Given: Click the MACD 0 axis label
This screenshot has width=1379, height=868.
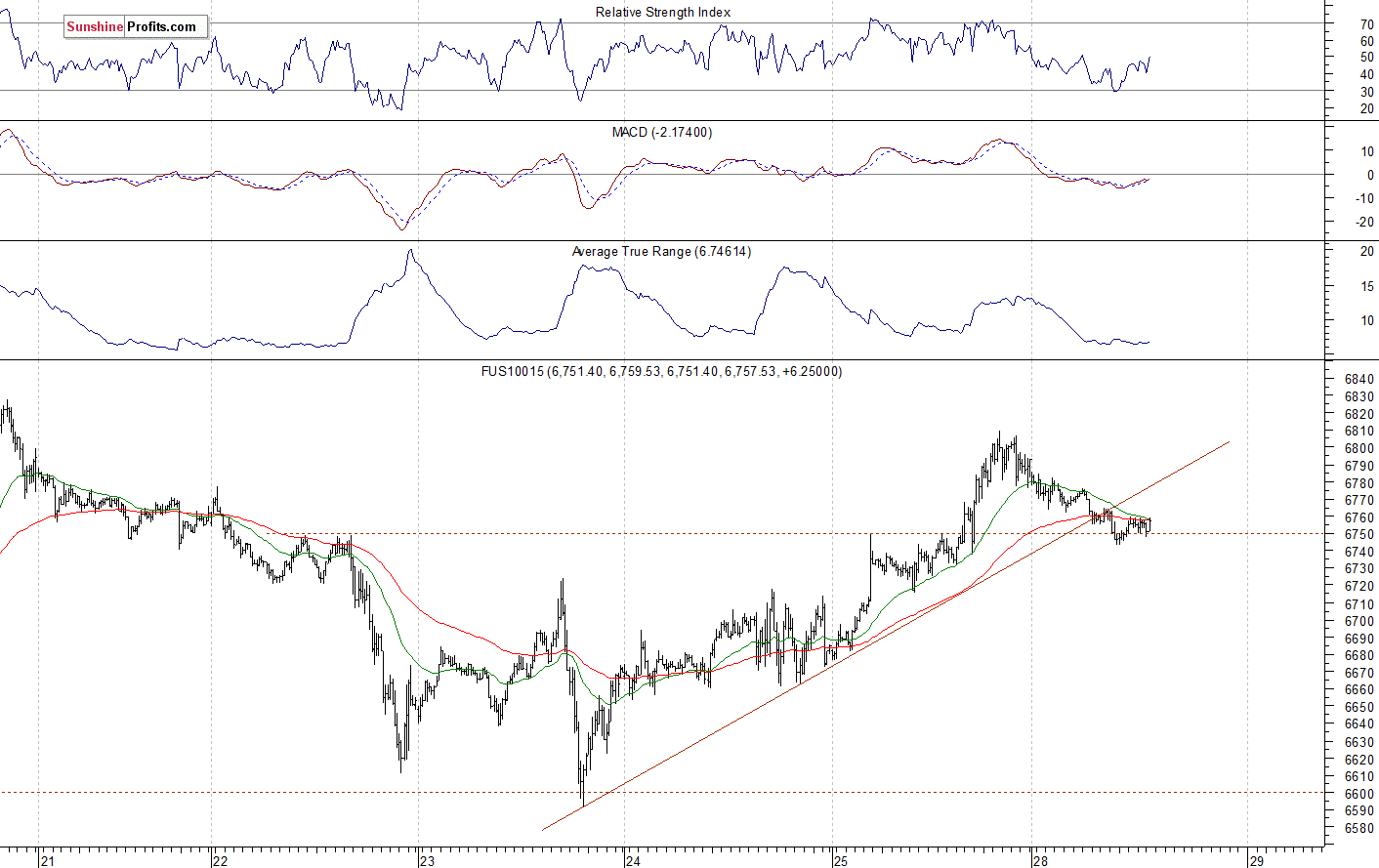Looking at the screenshot, I should pos(1370,175).
